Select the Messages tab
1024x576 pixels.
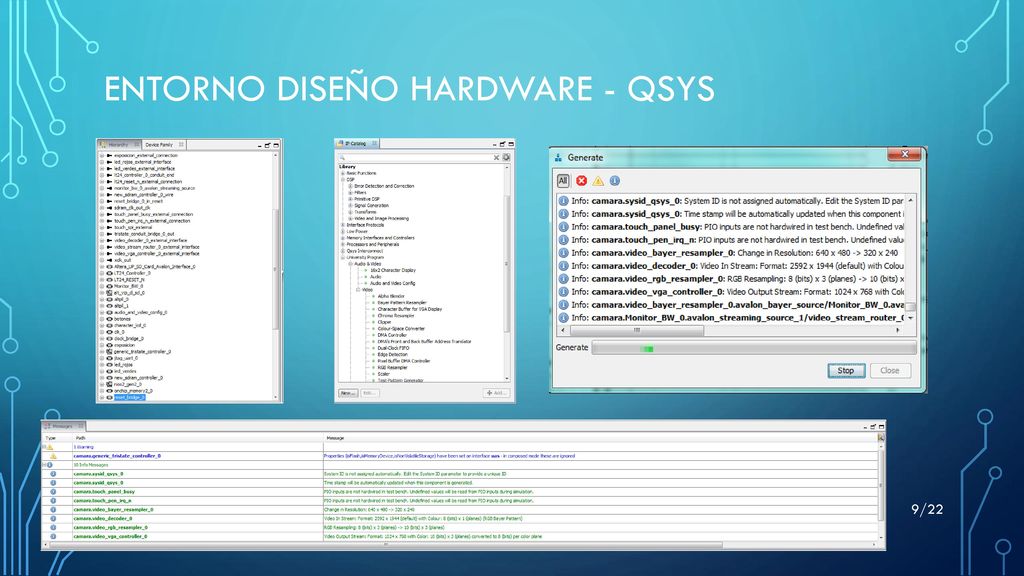click(x=63, y=426)
